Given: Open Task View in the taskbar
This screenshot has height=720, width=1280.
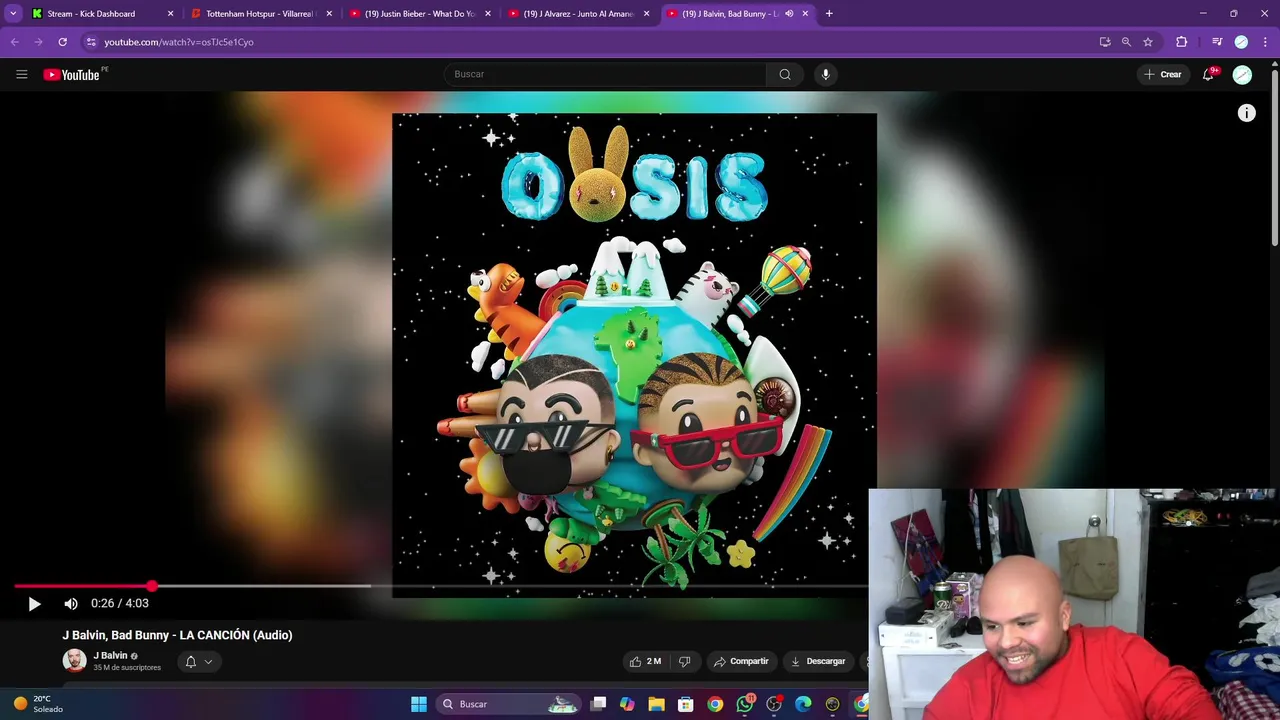Looking at the screenshot, I should point(598,704).
